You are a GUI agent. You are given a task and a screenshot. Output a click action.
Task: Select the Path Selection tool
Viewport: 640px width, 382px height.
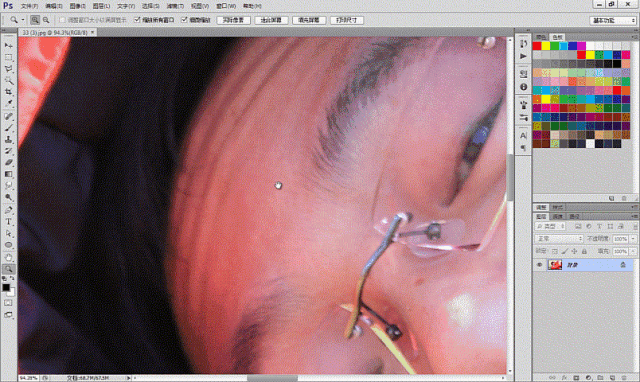[x=9, y=233]
